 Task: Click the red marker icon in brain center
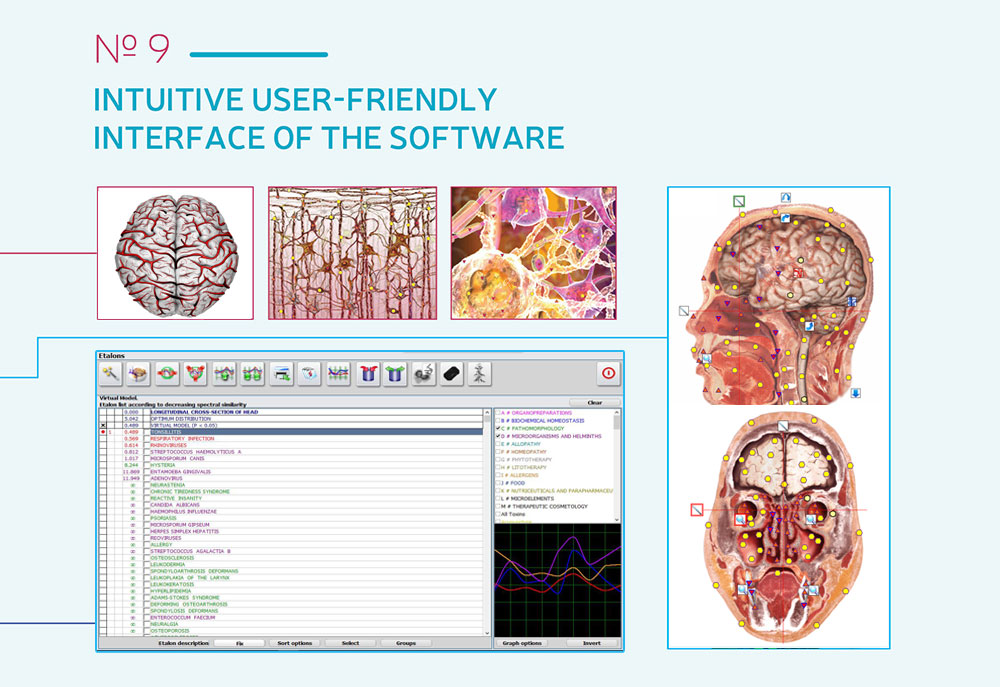[x=798, y=273]
